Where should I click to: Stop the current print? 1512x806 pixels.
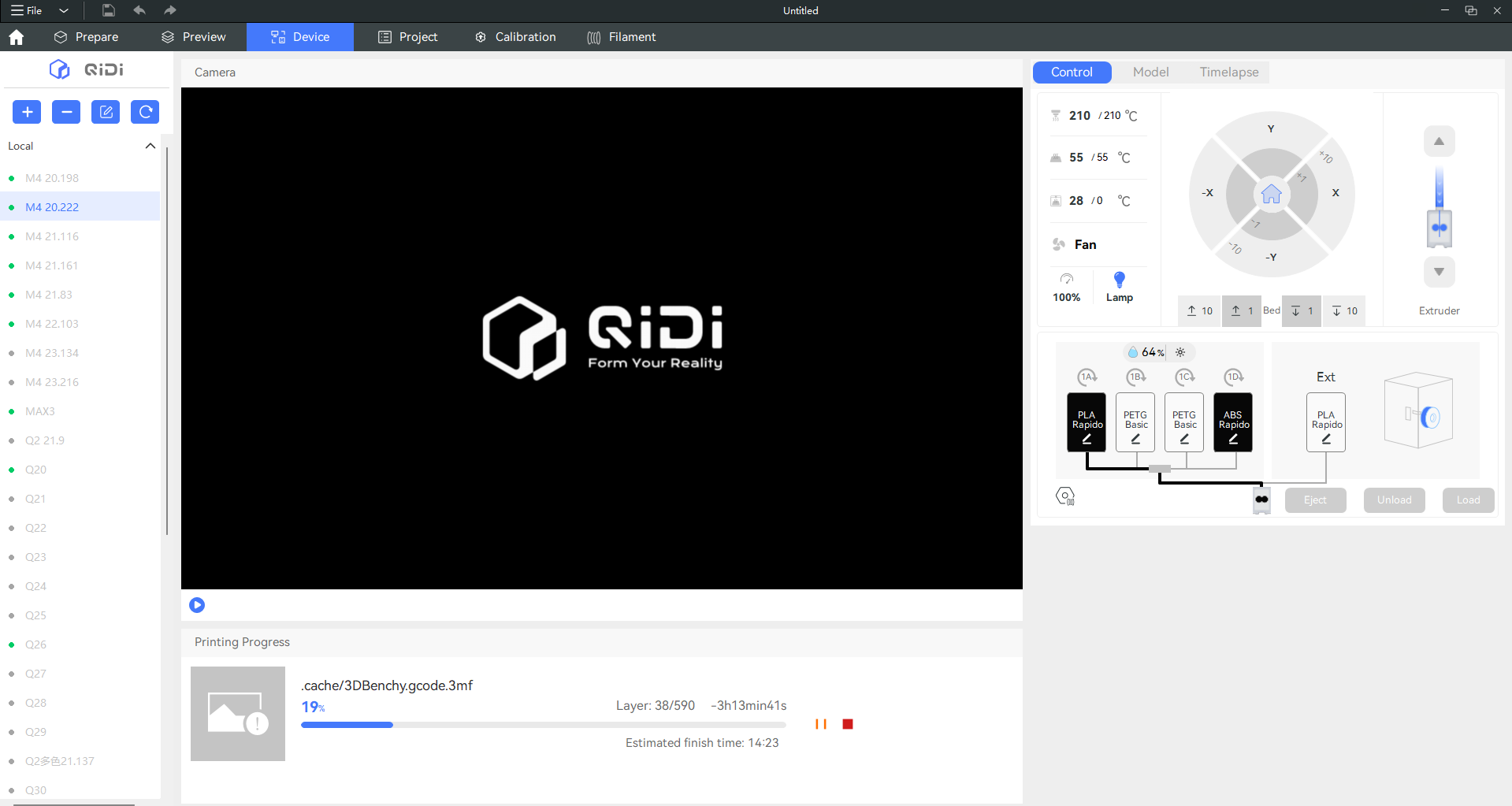click(x=848, y=724)
